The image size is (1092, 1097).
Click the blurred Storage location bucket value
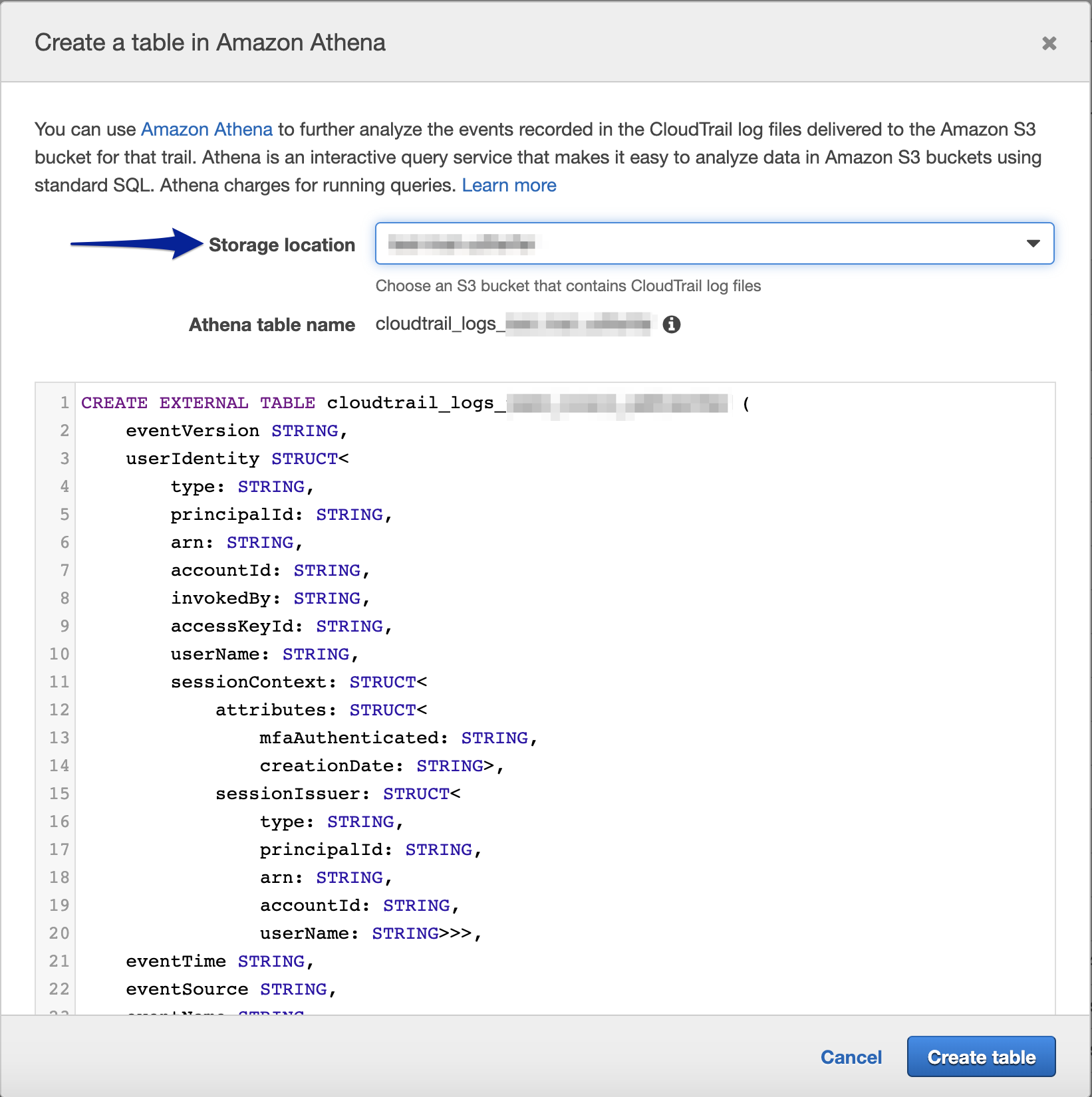click(x=462, y=244)
